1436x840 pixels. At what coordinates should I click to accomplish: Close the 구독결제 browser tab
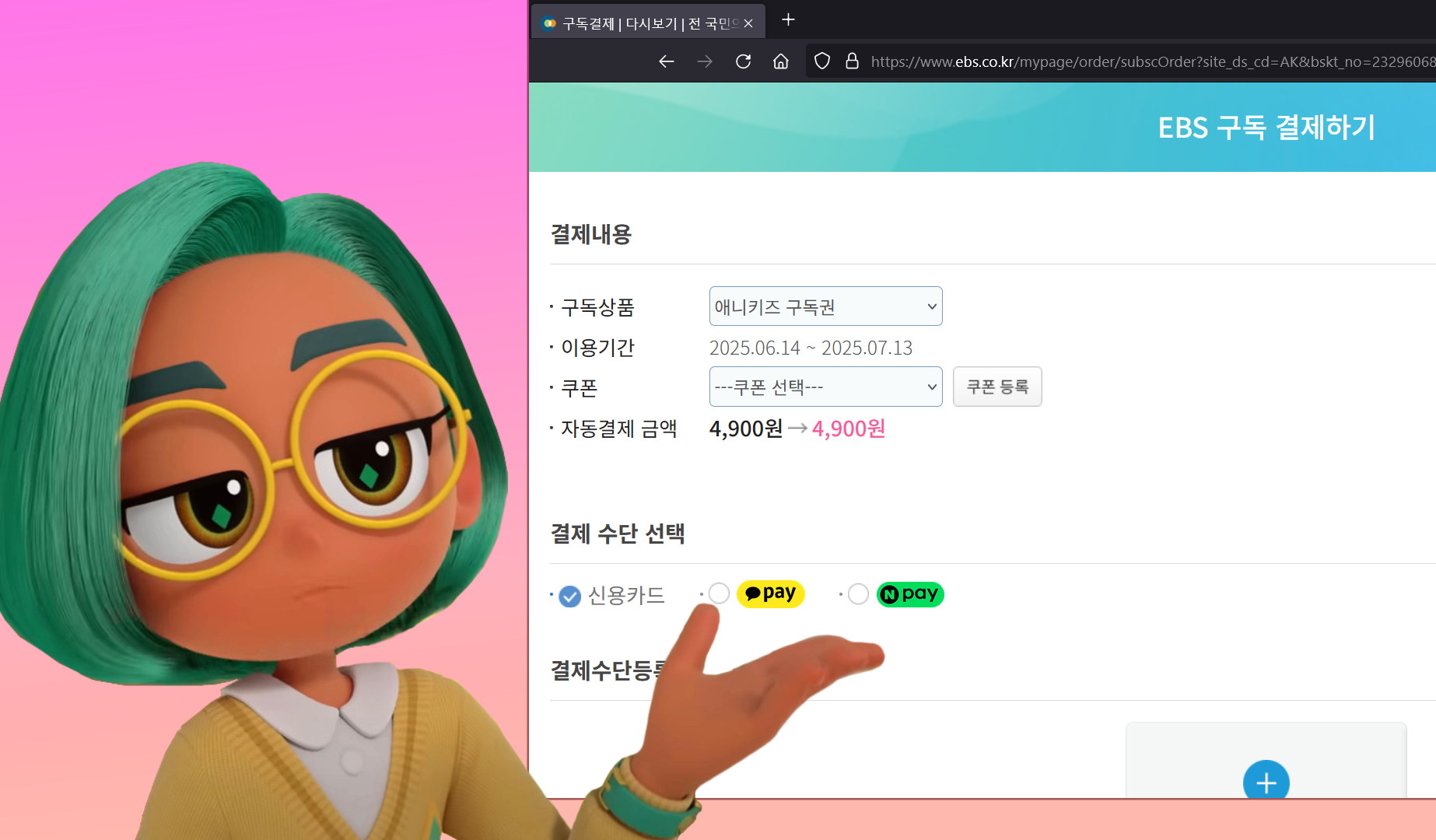coord(748,23)
